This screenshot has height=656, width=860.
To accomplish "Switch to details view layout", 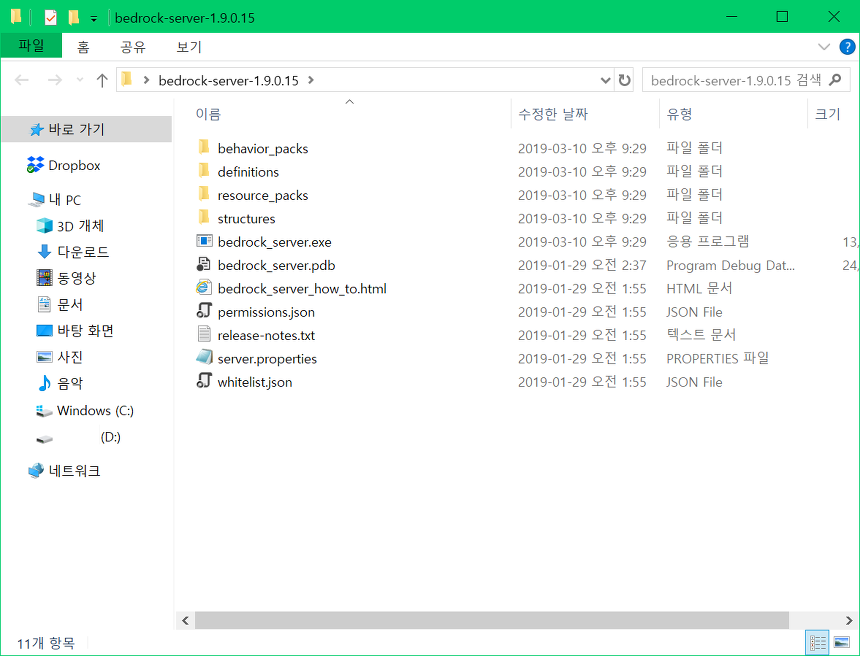I will coord(818,642).
